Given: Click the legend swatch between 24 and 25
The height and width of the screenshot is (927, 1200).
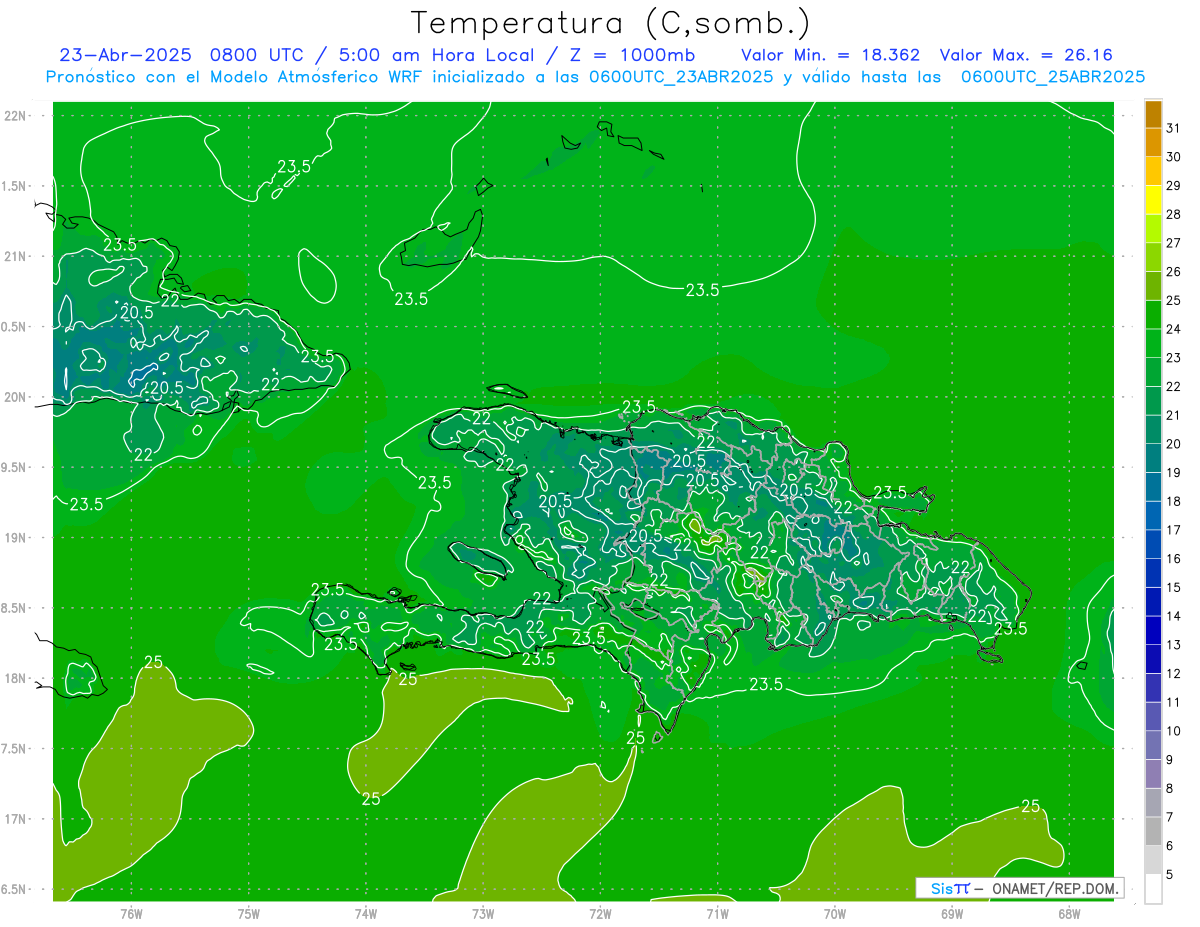Looking at the screenshot, I should (1153, 315).
